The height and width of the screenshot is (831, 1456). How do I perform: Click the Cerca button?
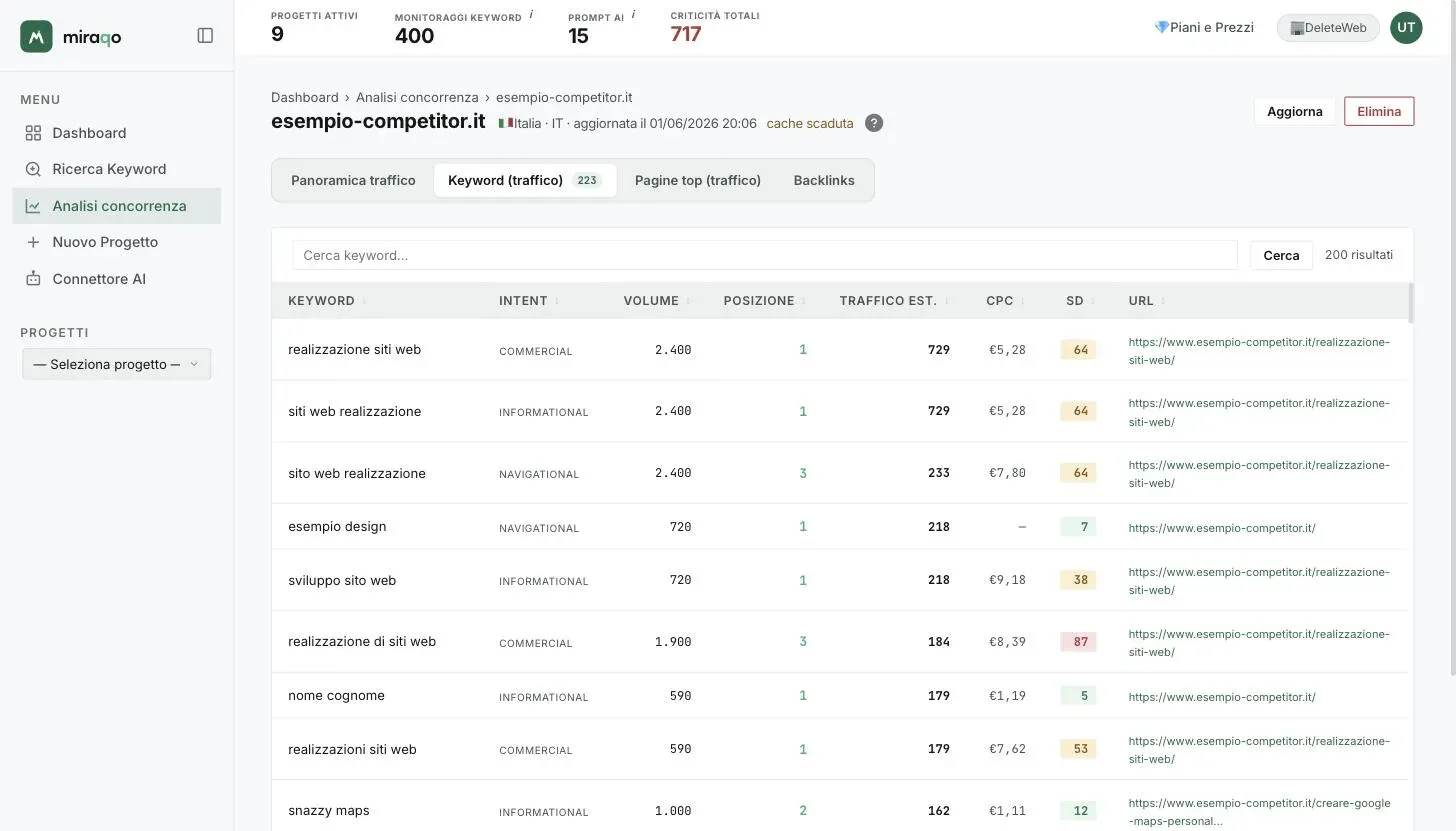[1281, 255]
